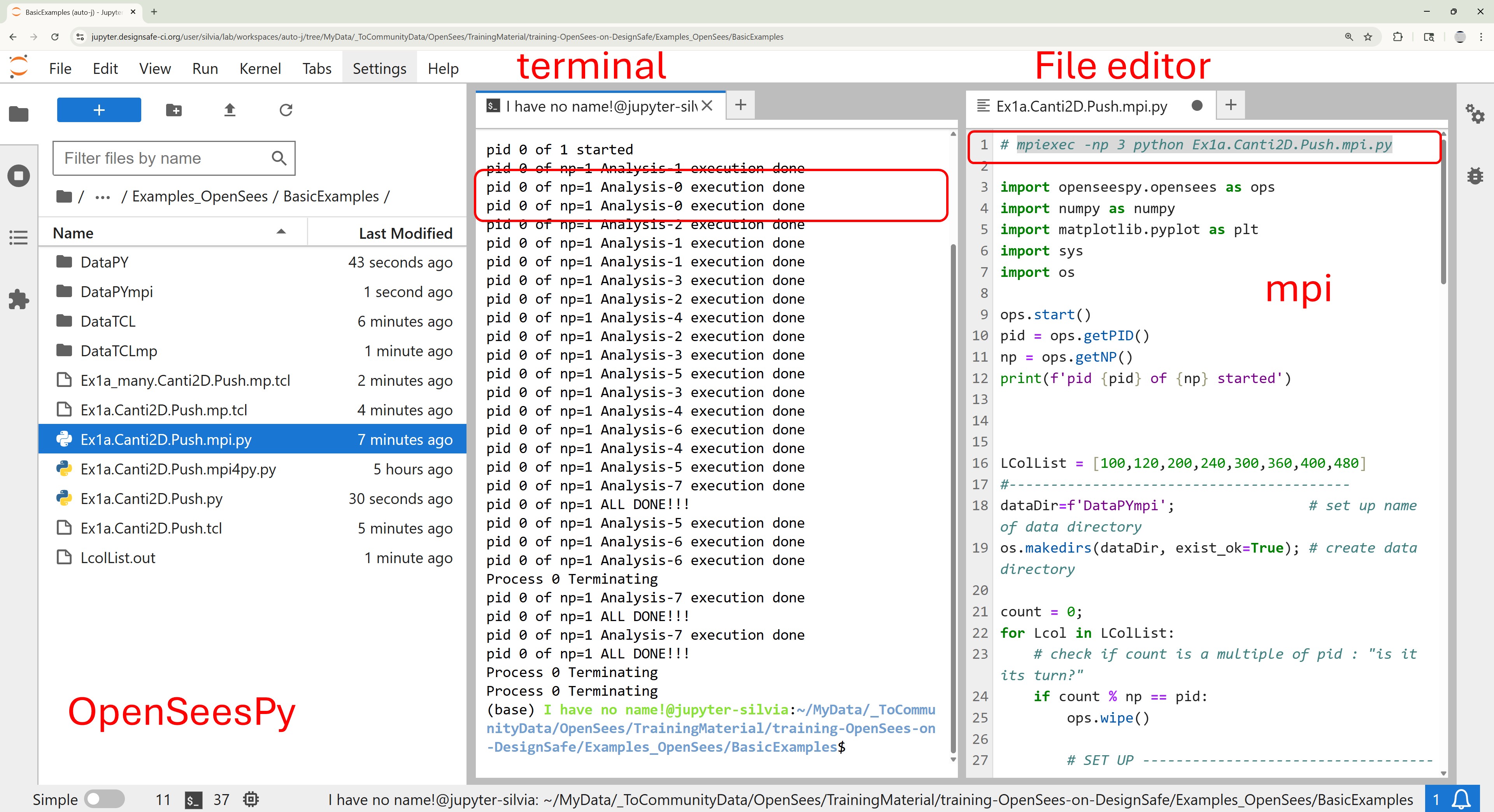Toggle Simple mode switch
1494x812 pixels.
tap(104, 800)
